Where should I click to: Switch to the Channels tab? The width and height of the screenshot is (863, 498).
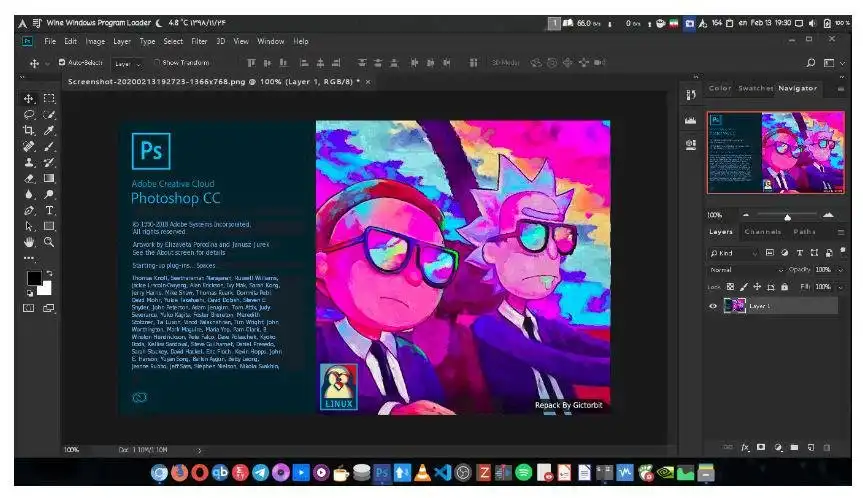coord(762,232)
